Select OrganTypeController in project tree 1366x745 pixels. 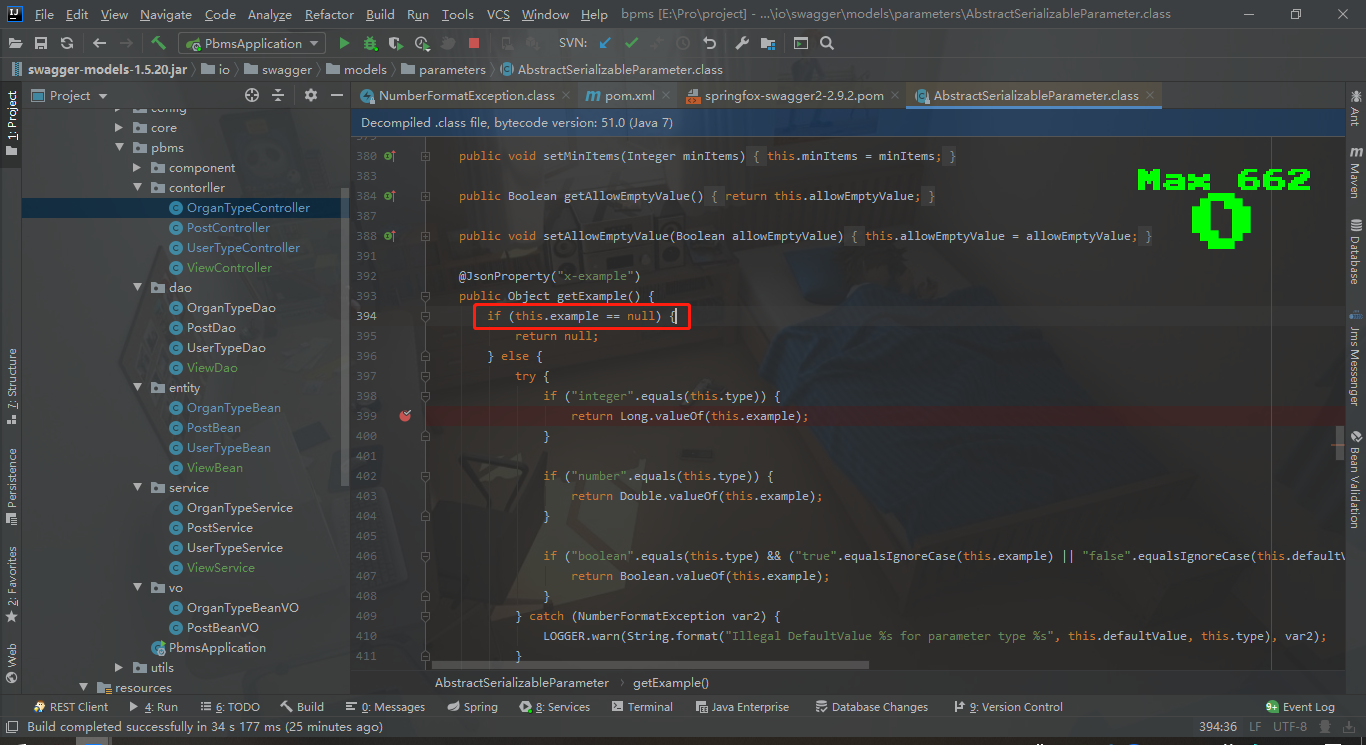click(248, 208)
